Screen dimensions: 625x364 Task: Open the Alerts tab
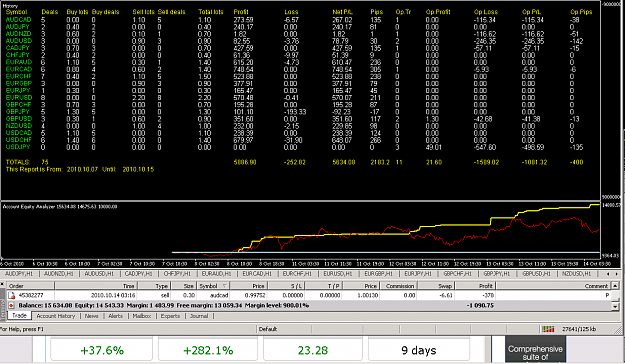pos(115,316)
